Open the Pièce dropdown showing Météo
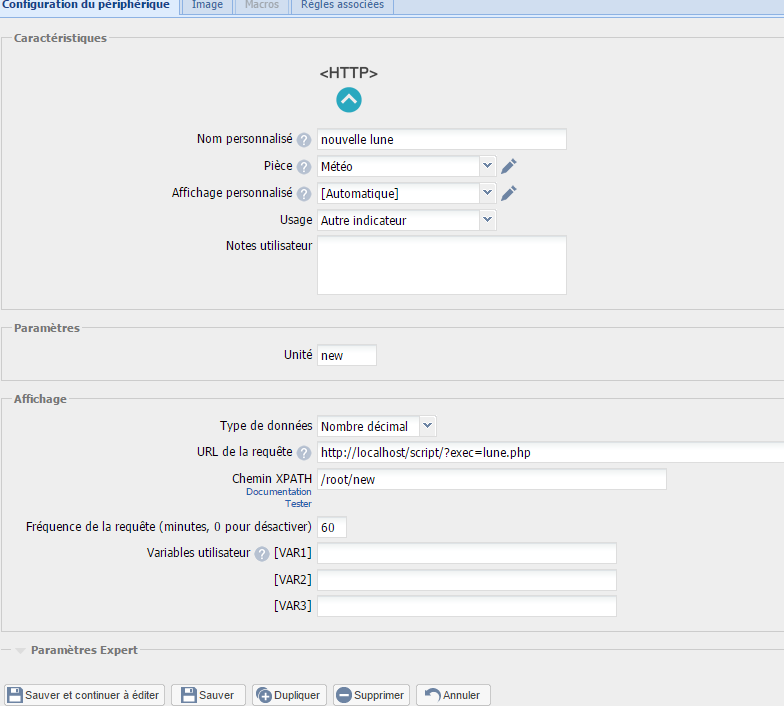This screenshot has height=706, width=784. coord(406,166)
